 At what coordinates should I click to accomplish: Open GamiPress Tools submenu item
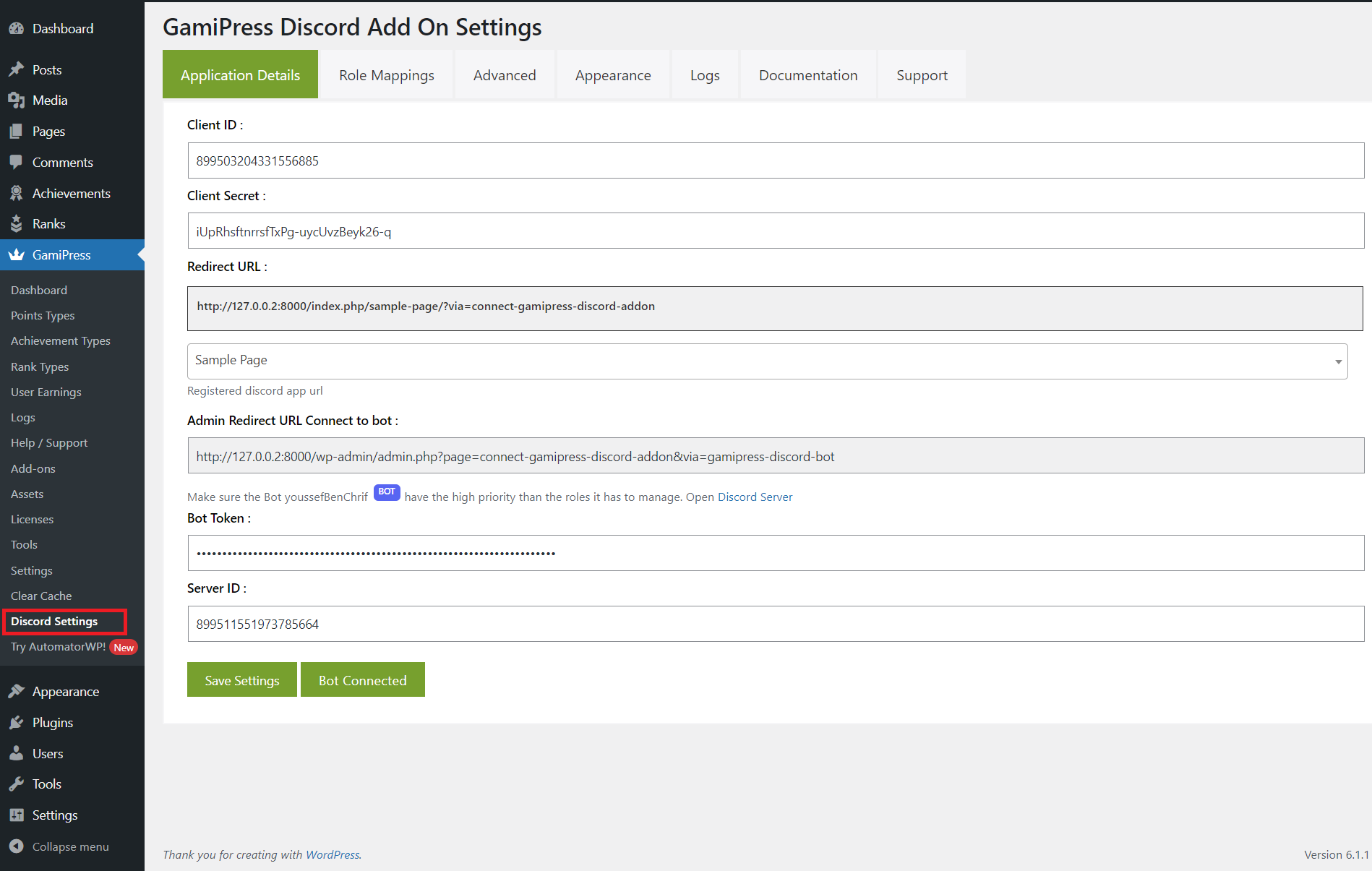(24, 545)
